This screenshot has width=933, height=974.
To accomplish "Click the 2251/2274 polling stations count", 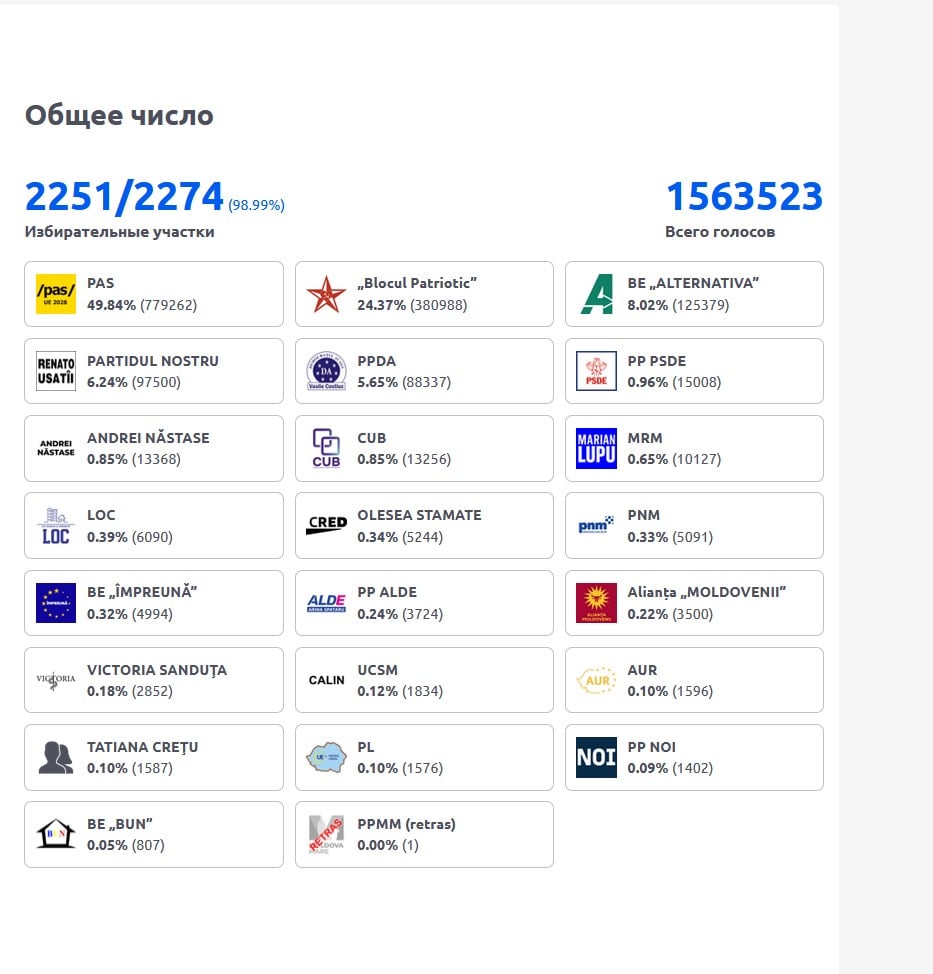I will pyautogui.click(x=124, y=196).
